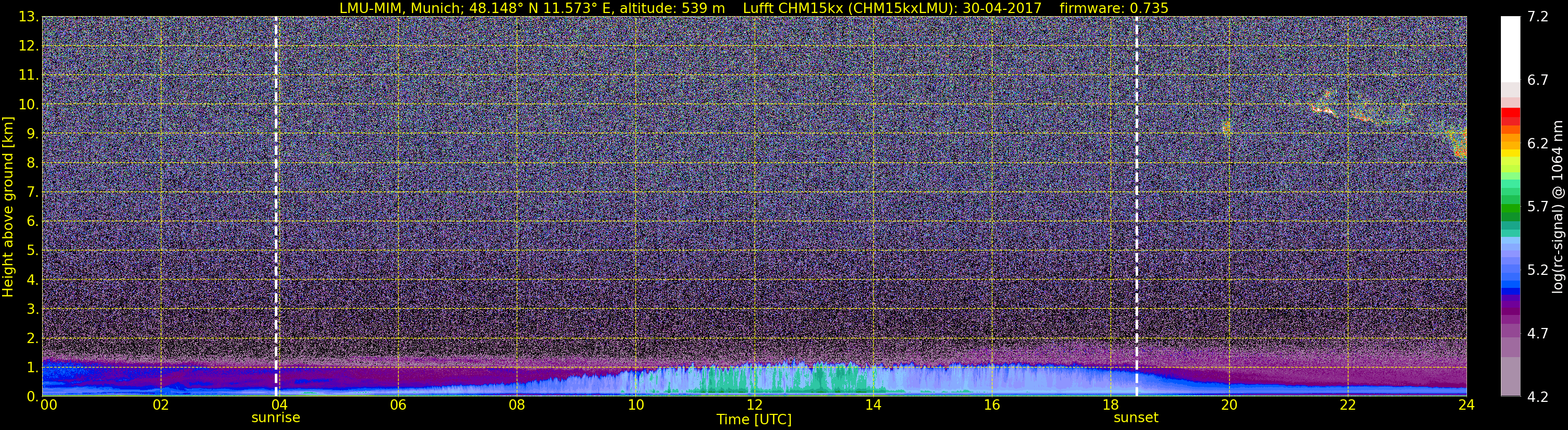Image resolution: width=1568 pixels, height=430 pixels.
Task: Click the height axis tick label '9.'
Action: [x=33, y=133]
